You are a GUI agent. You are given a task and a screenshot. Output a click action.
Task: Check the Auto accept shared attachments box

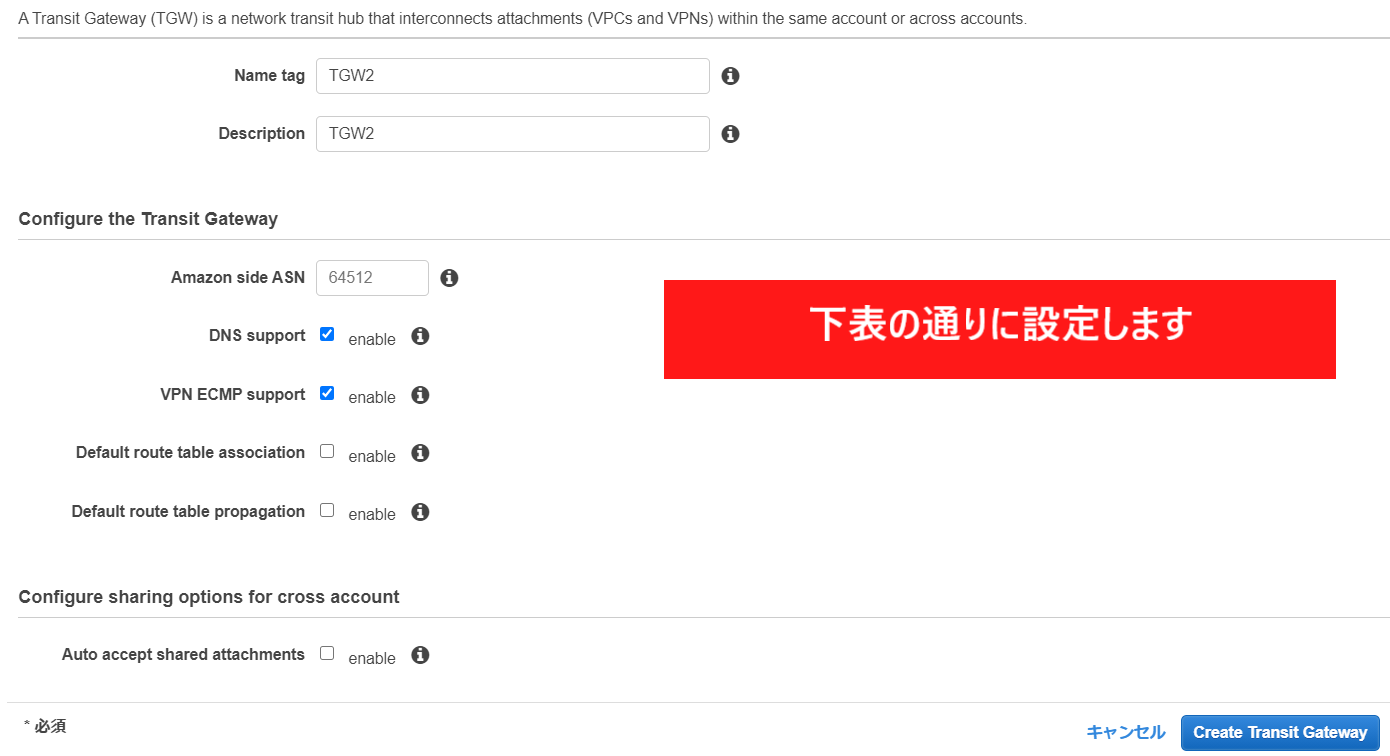327,653
